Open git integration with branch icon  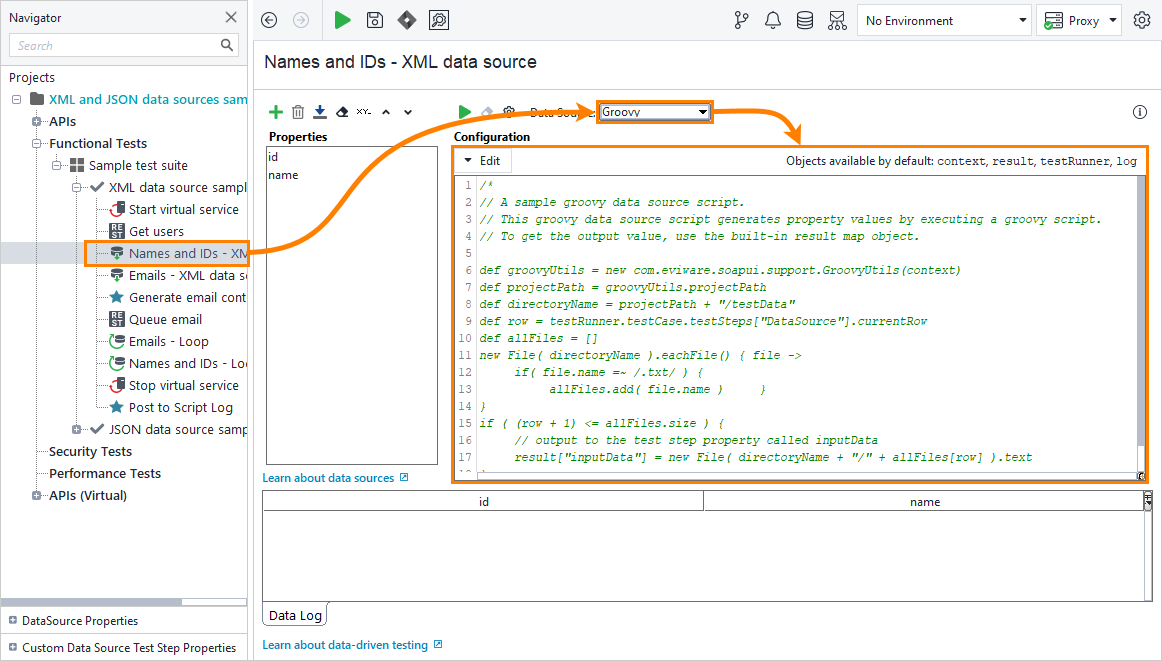(x=741, y=20)
